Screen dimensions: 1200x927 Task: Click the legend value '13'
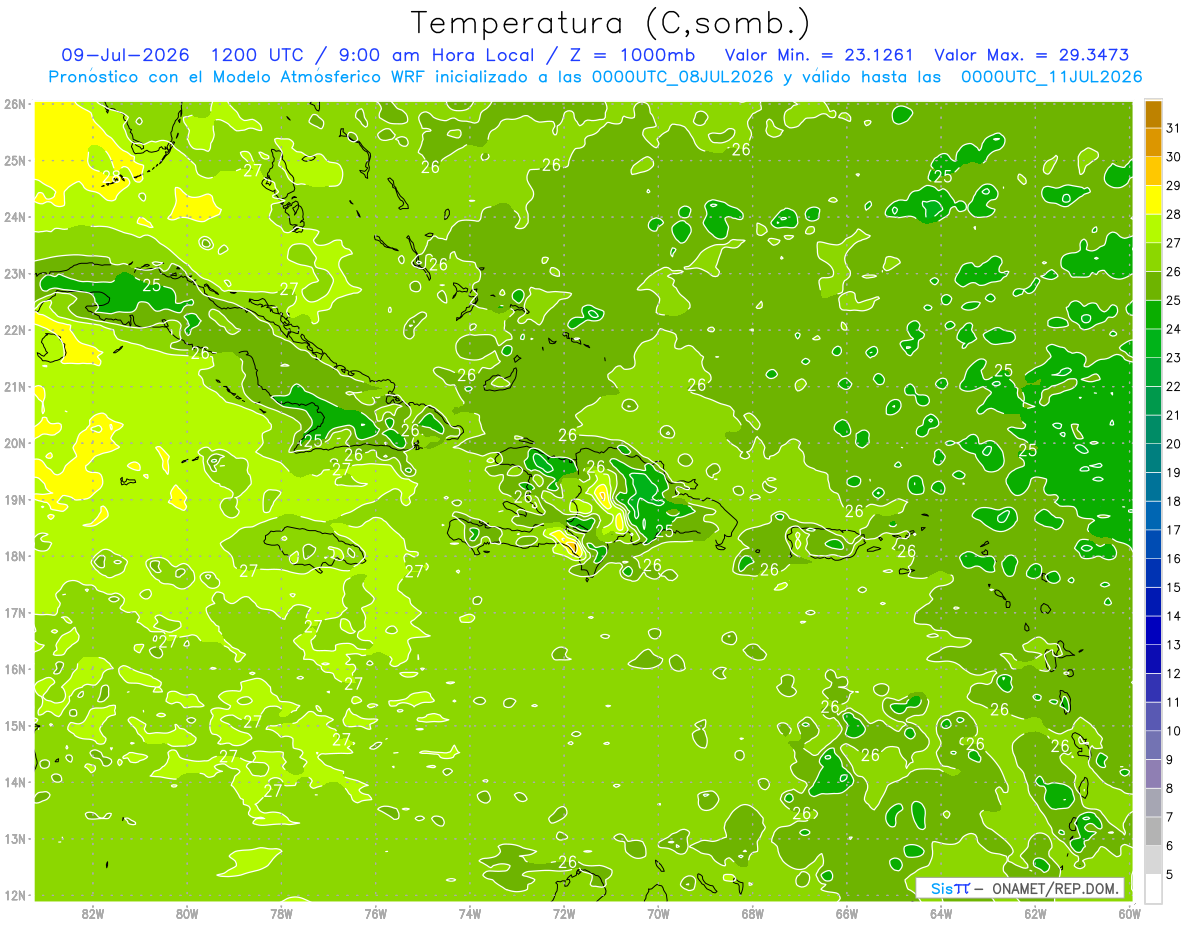click(x=1174, y=645)
